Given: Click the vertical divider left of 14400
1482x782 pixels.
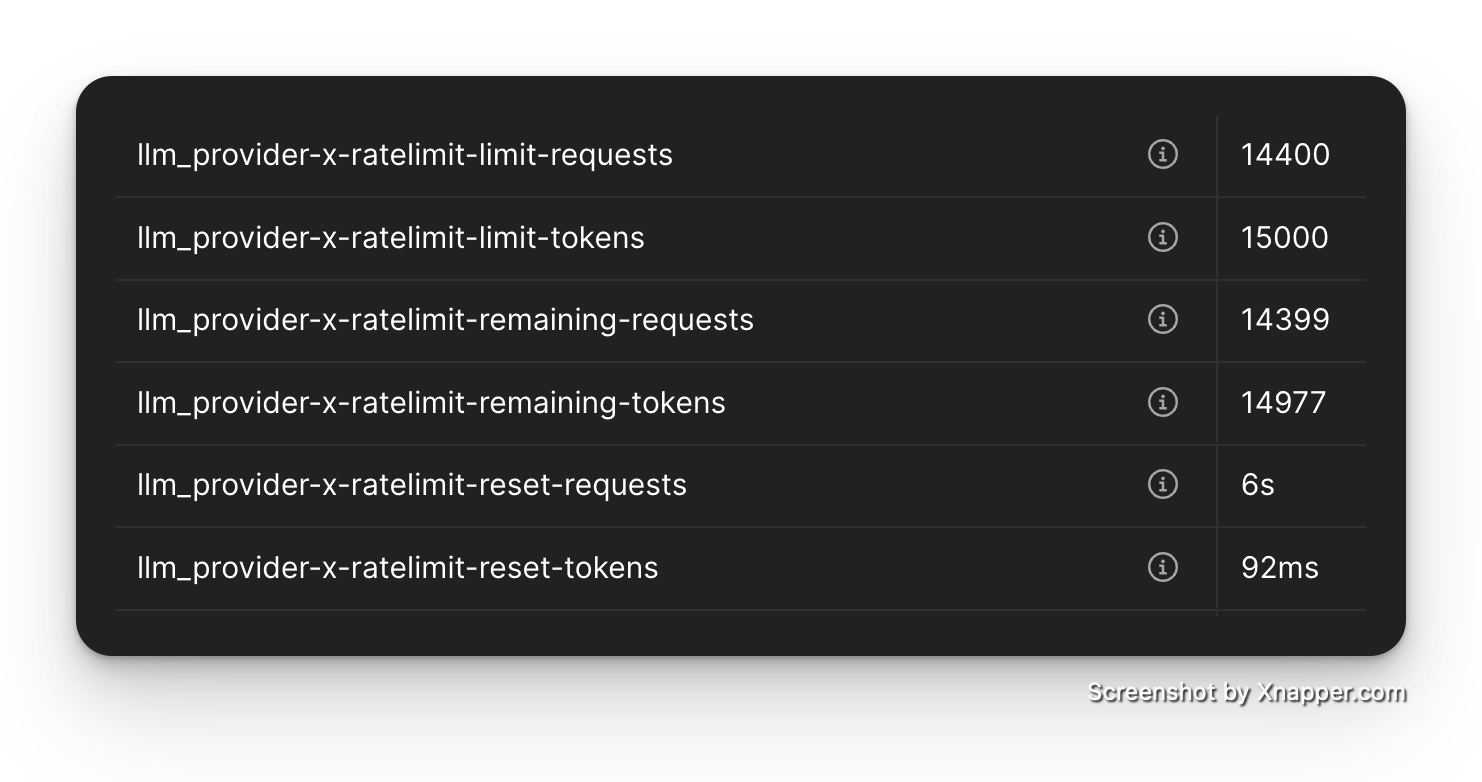Looking at the screenshot, I should tap(1217, 155).
